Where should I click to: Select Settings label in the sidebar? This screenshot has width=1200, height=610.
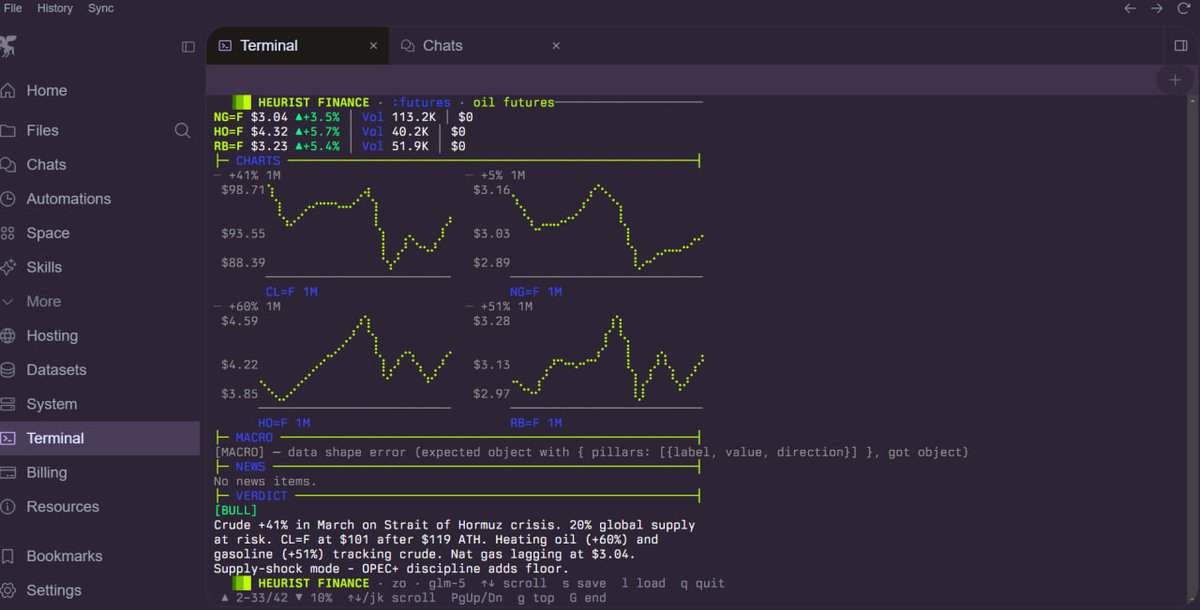[x=54, y=590]
